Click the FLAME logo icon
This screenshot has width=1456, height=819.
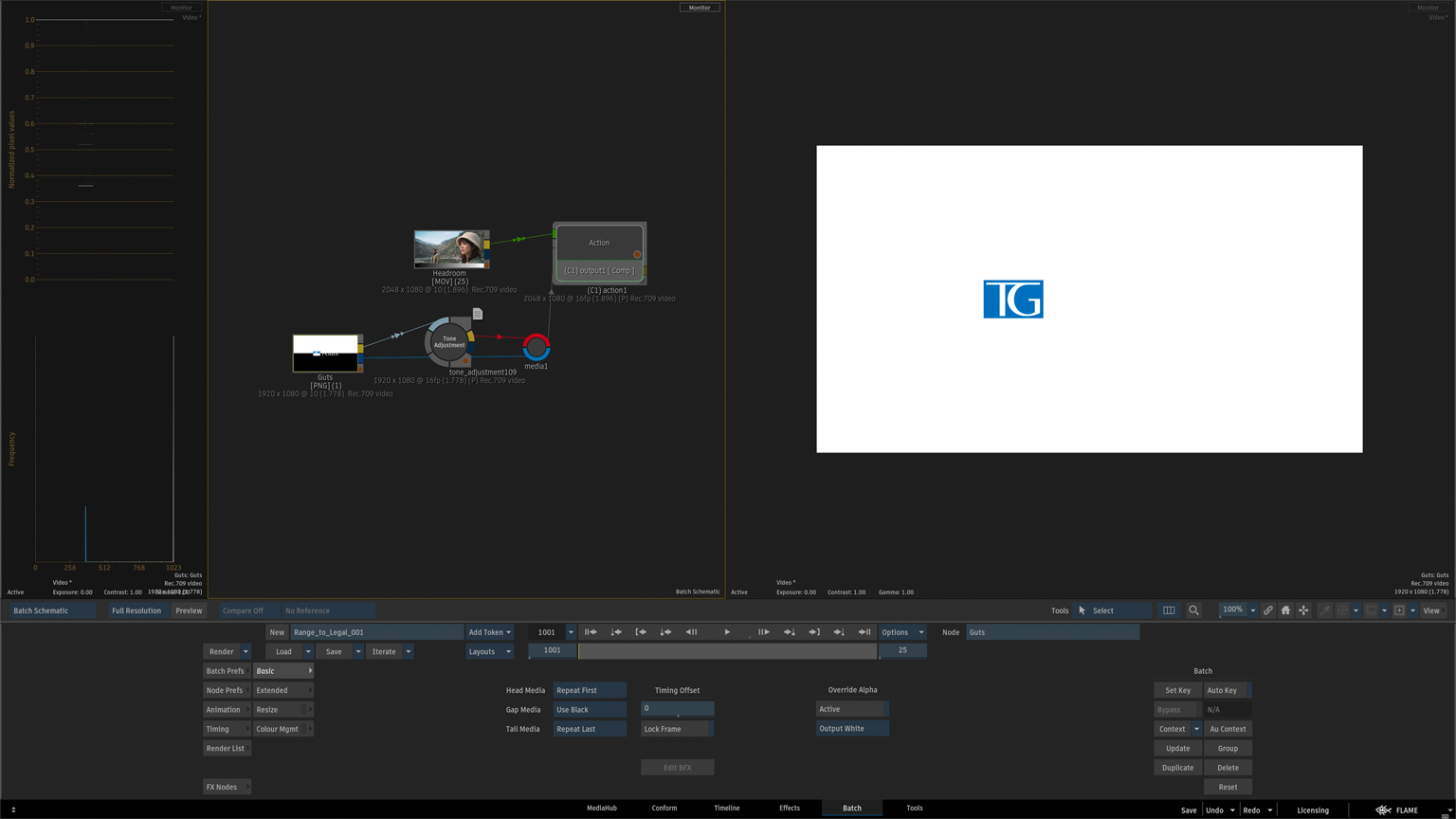(1384, 810)
